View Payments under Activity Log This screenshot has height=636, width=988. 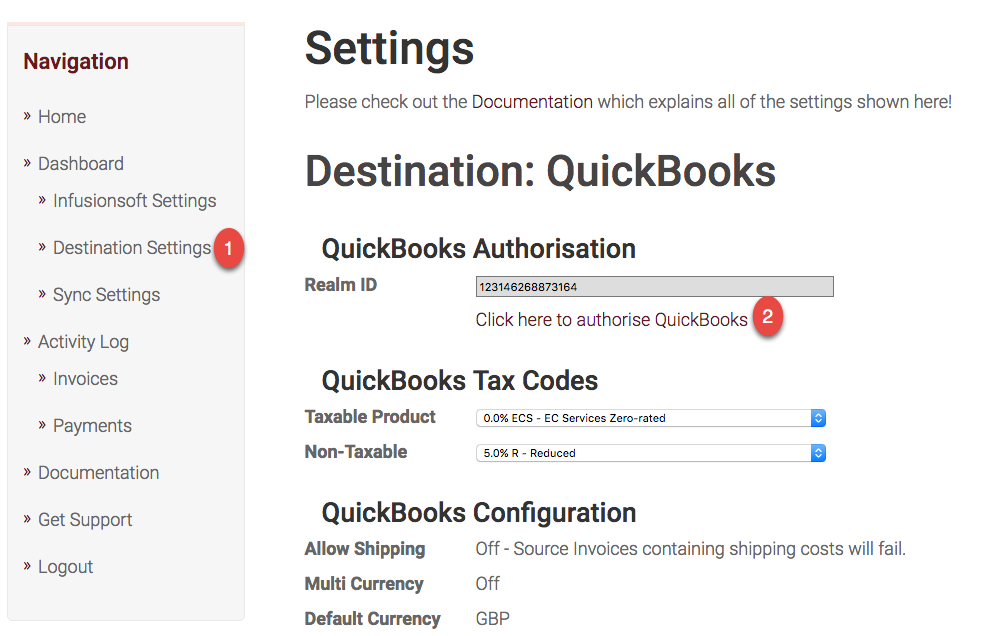coord(92,426)
